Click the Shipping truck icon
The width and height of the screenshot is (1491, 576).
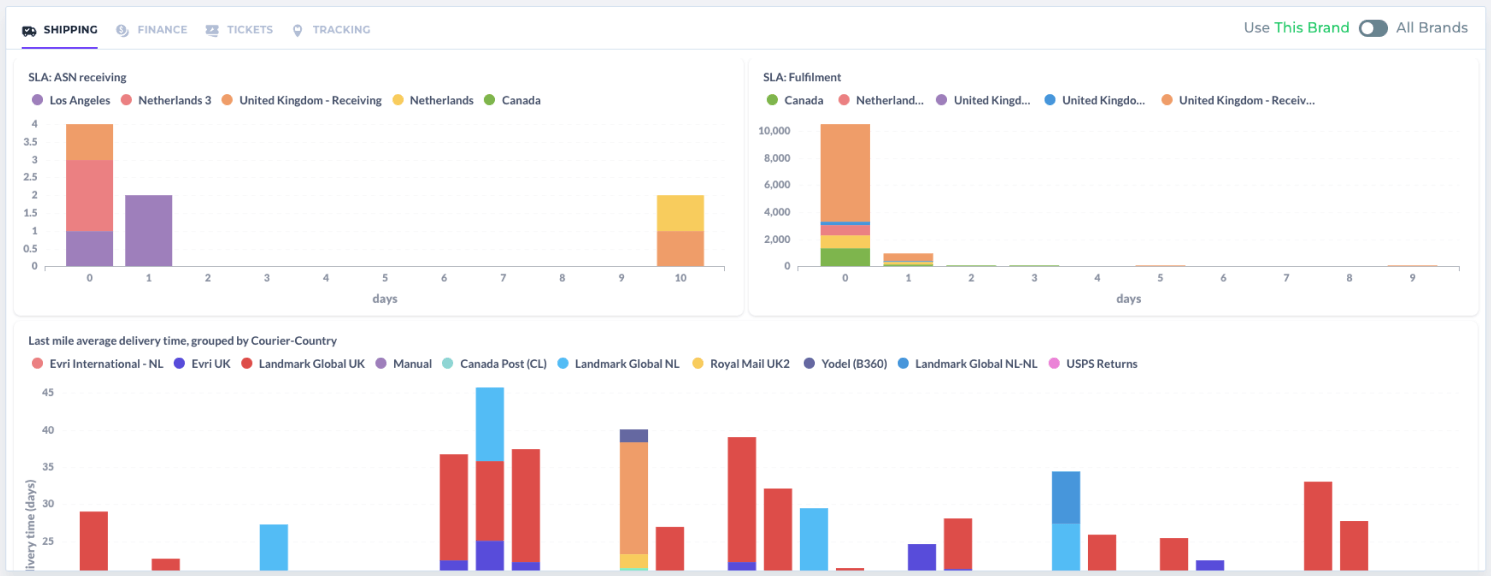pos(29,30)
